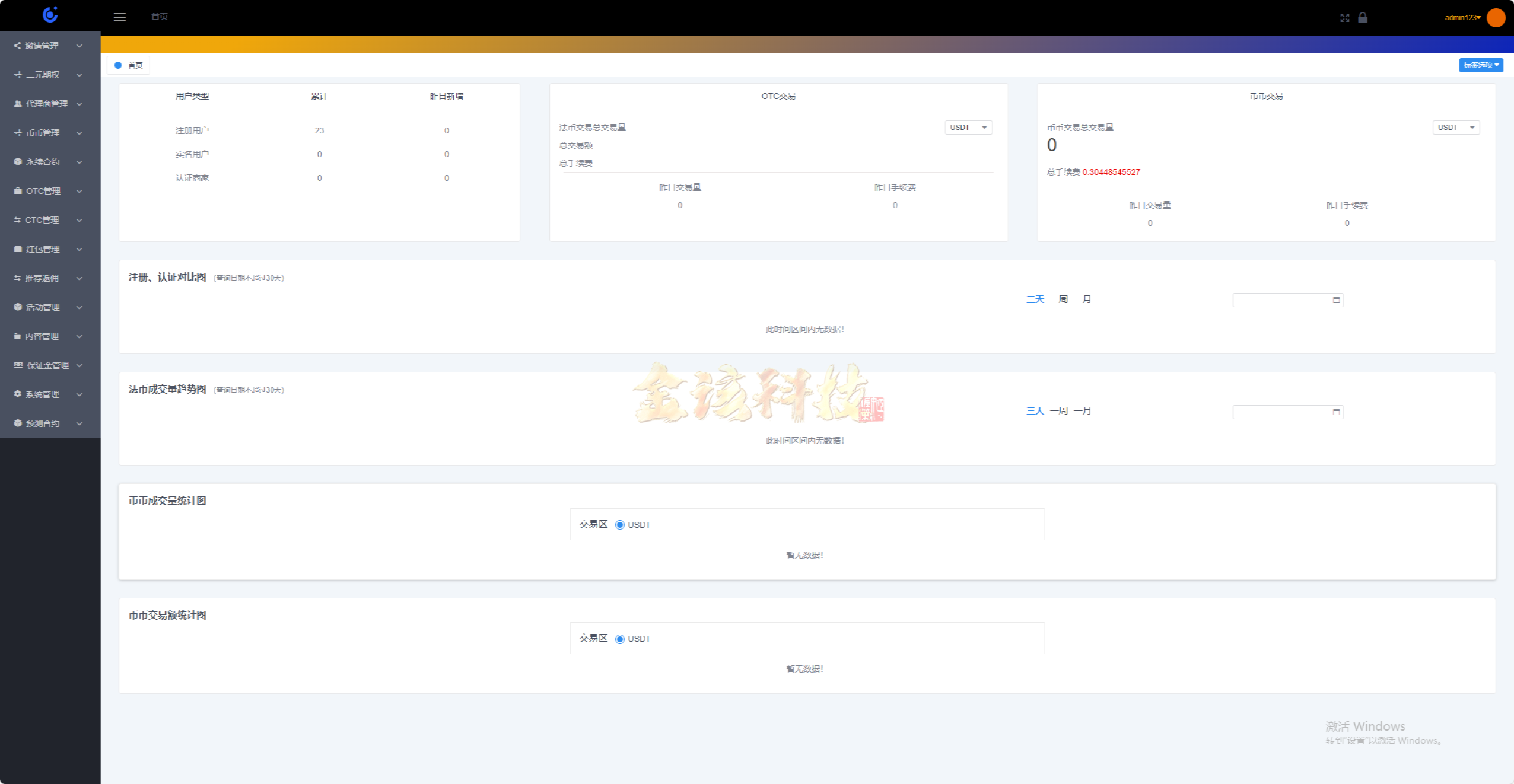Click the swap arrows icon beside 推荐返佣

(17, 278)
